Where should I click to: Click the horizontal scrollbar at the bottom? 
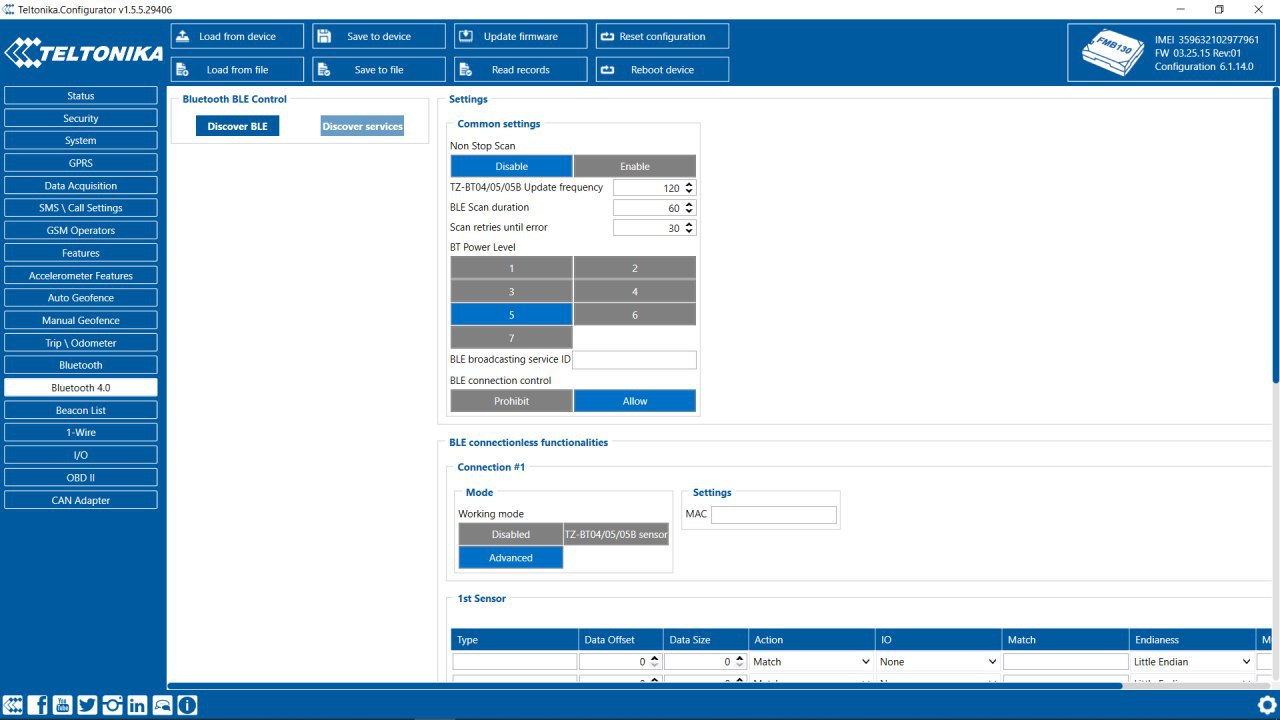coord(645,686)
